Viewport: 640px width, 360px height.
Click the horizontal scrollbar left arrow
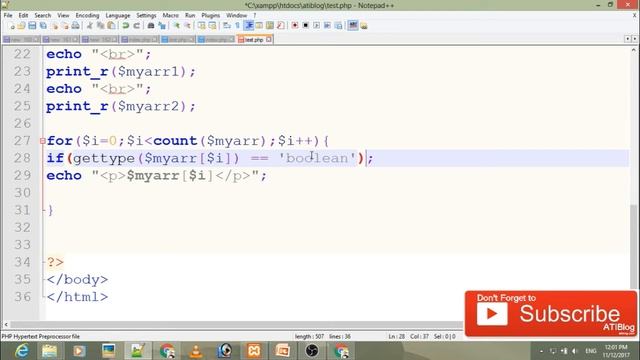(x=6, y=325)
